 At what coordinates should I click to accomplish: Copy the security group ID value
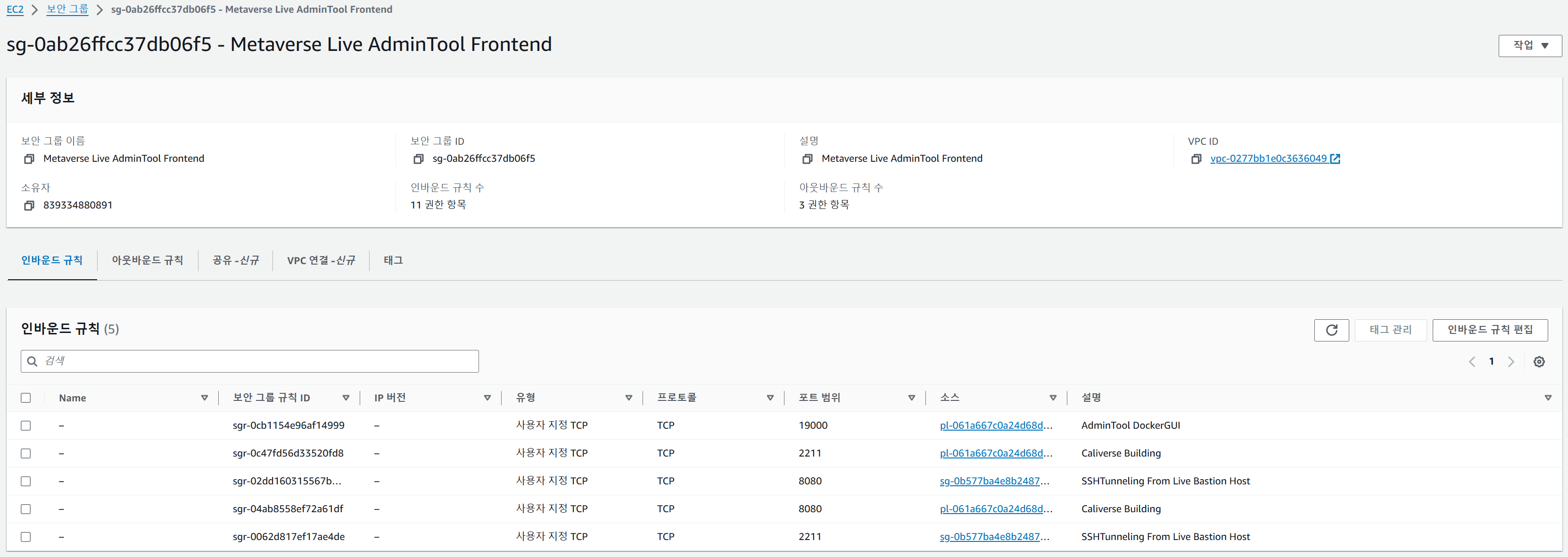tap(418, 159)
